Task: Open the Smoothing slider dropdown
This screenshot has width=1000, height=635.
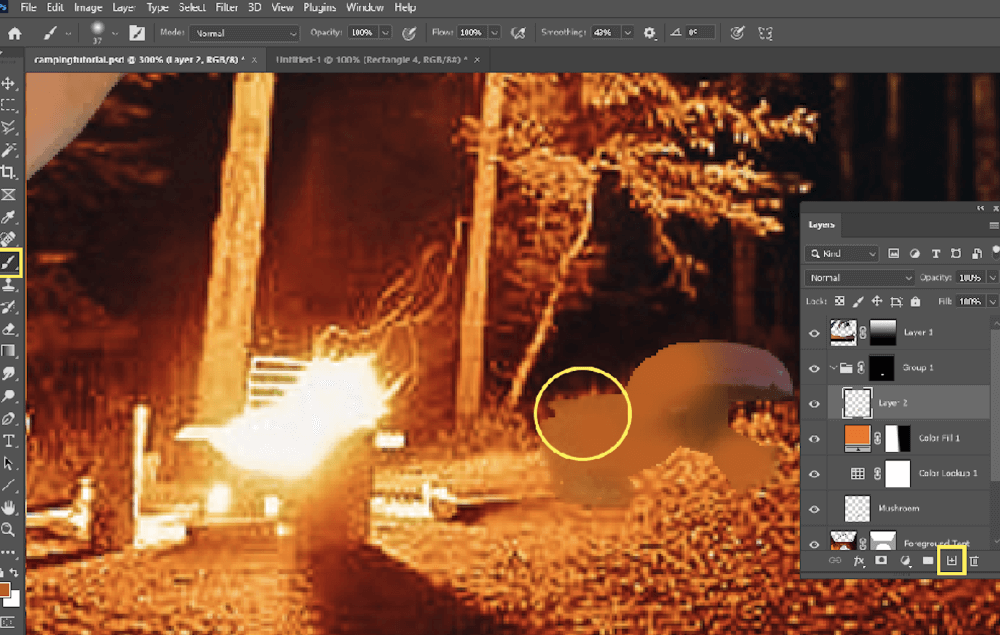Action: pyautogui.click(x=628, y=33)
